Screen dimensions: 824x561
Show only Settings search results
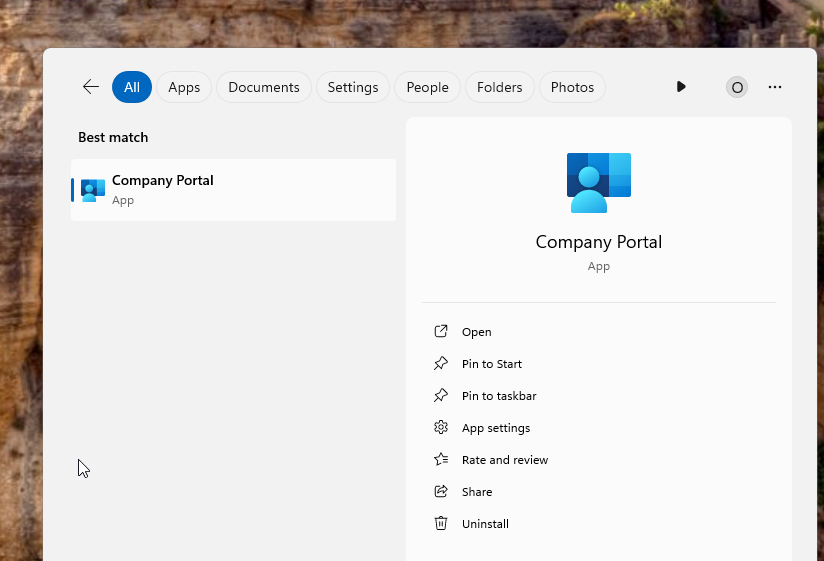pyautogui.click(x=353, y=87)
